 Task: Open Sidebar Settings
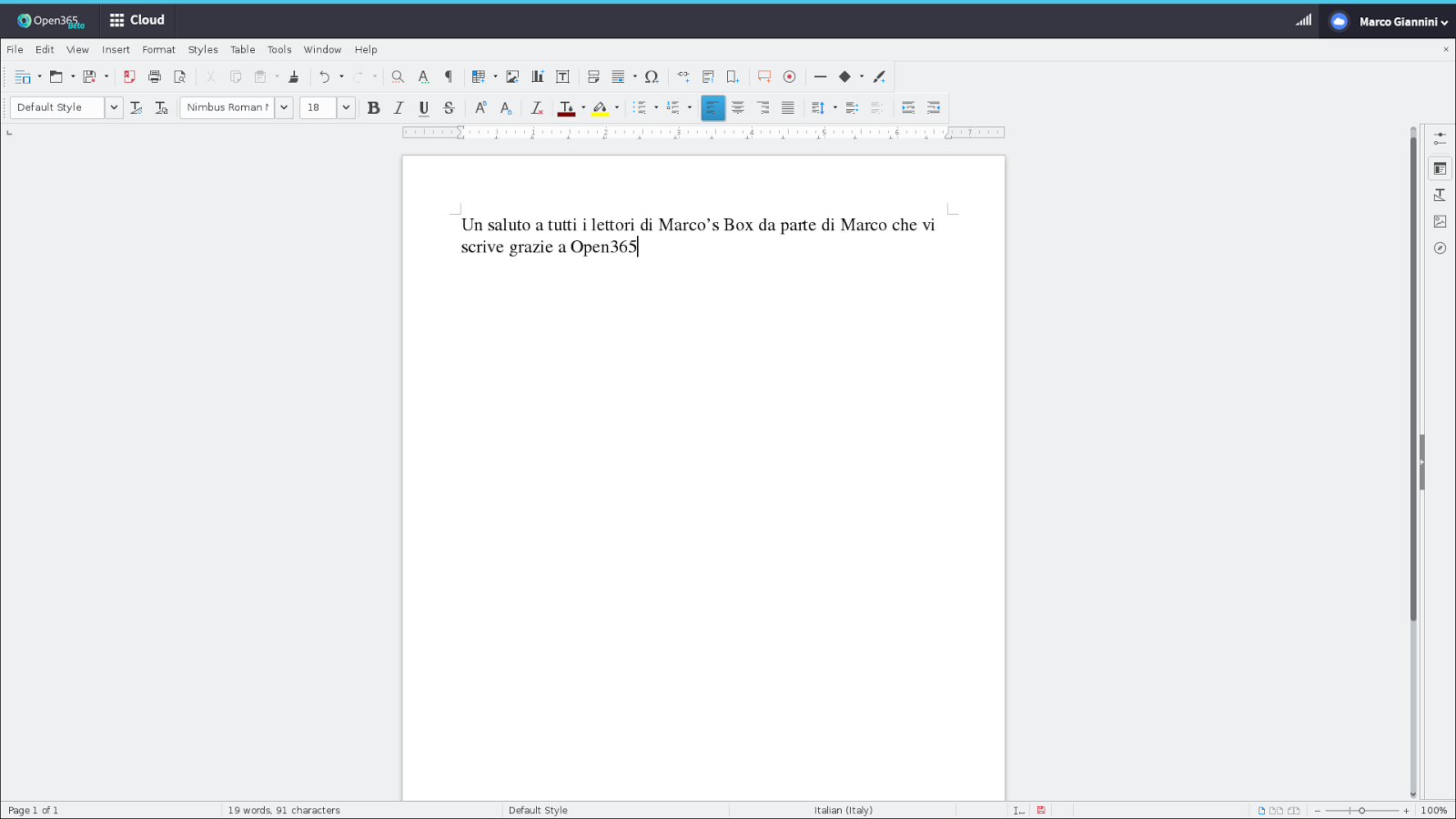1440,139
